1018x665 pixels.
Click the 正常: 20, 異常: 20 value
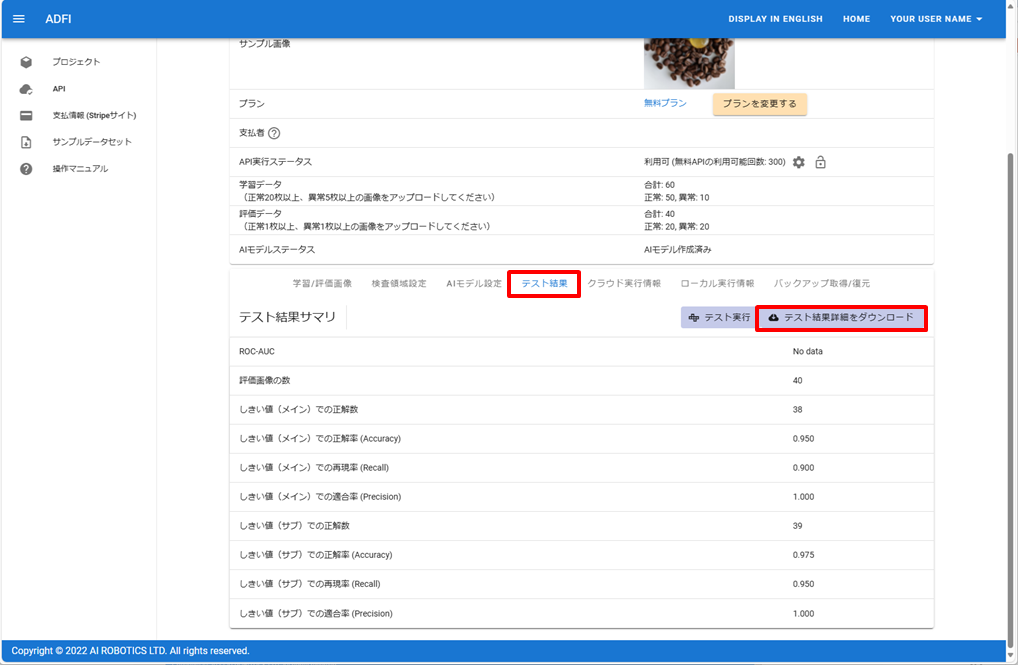point(677,227)
